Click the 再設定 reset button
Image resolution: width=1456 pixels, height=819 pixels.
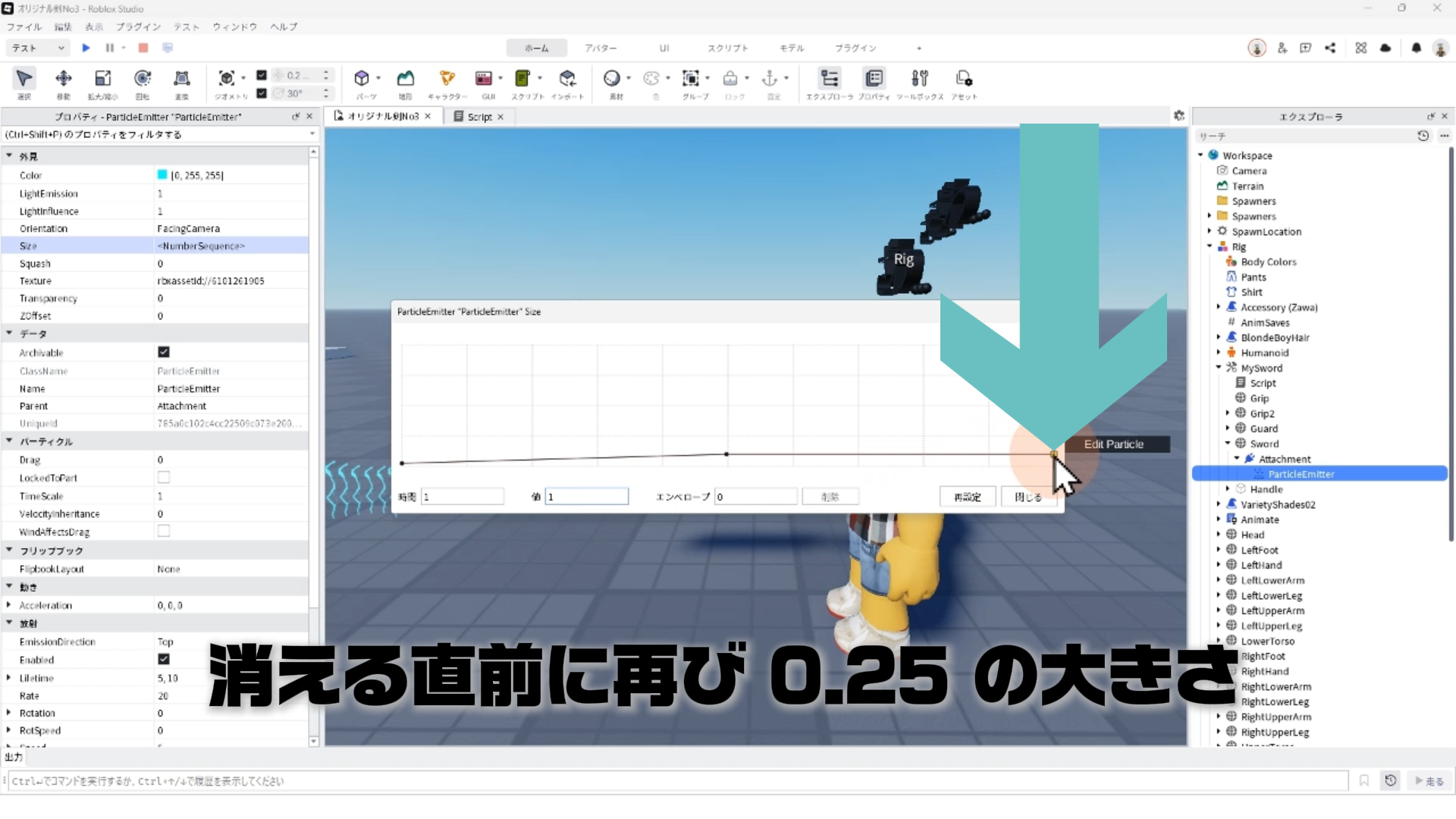(967, 497)
